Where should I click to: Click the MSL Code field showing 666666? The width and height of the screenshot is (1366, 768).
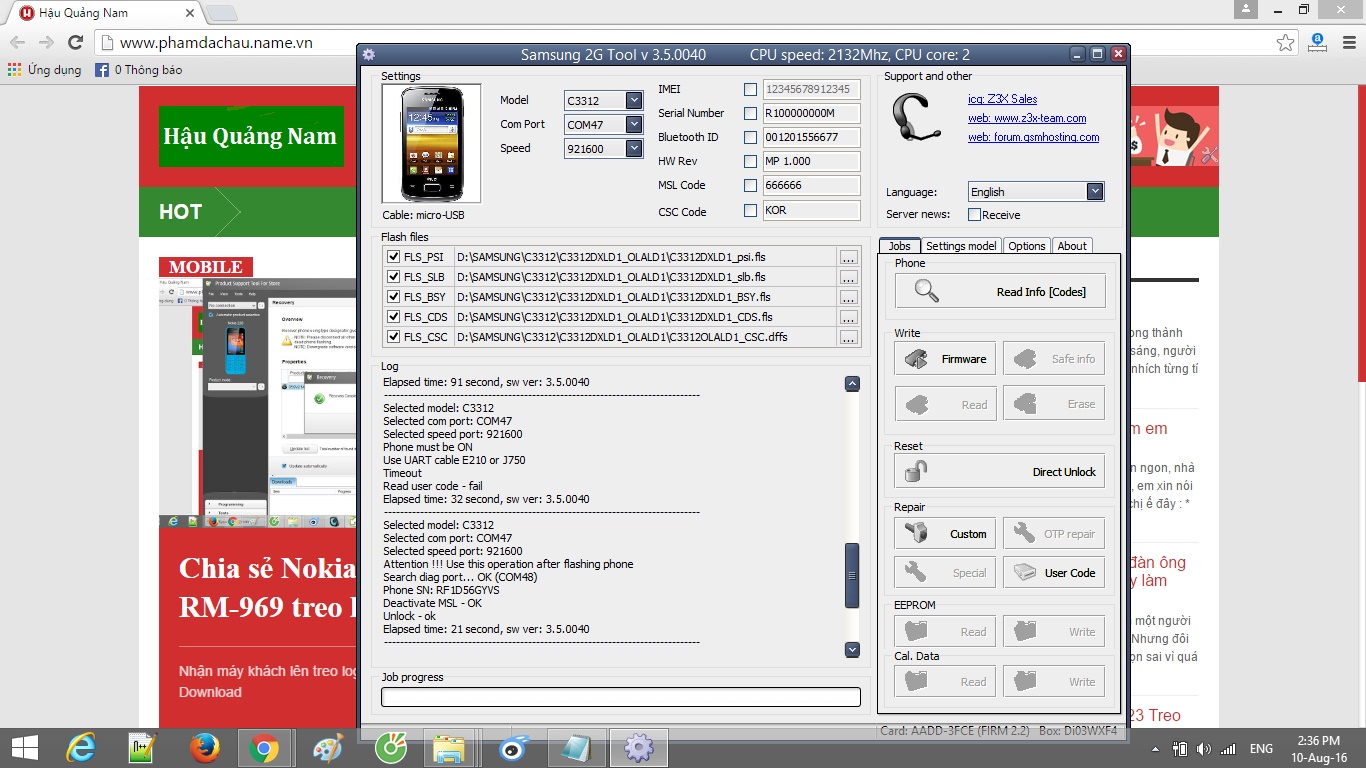811,185
